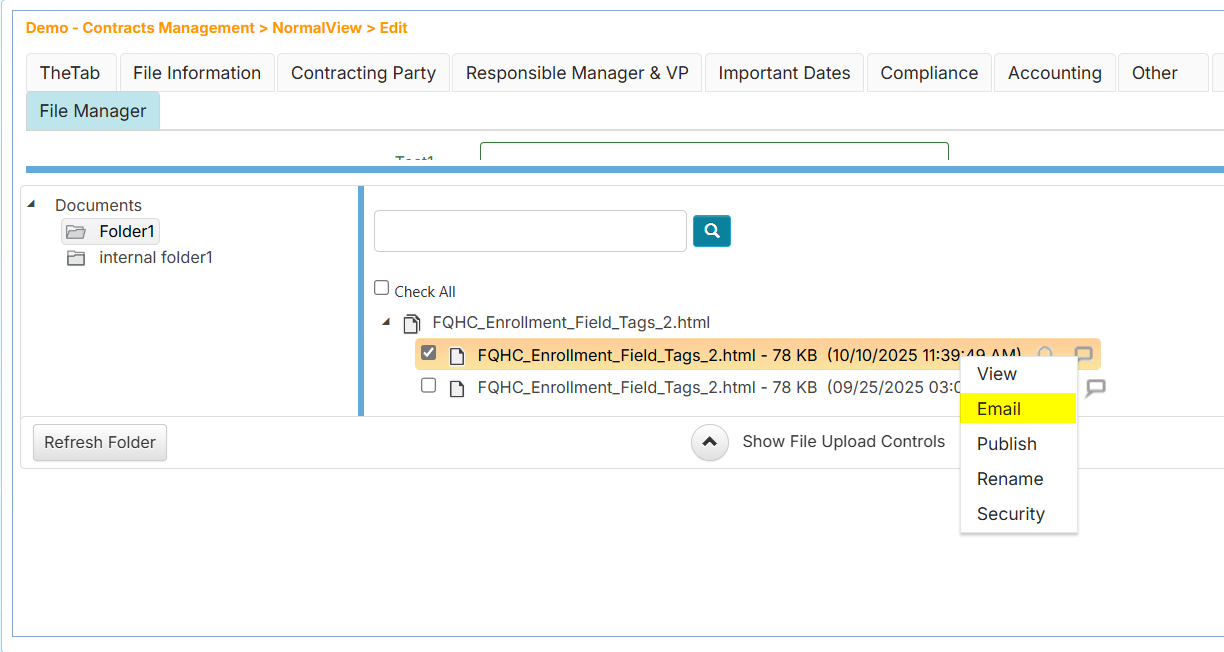Tick the Check All checkbox
Viewport: 1224px width, 652px height.
click(381, 288)
